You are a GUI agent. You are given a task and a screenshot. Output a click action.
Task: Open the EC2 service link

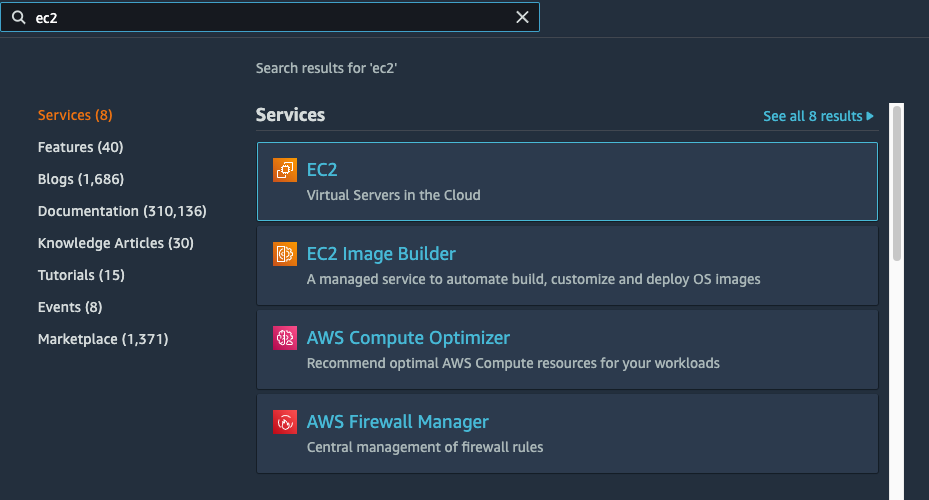(322, 170)
